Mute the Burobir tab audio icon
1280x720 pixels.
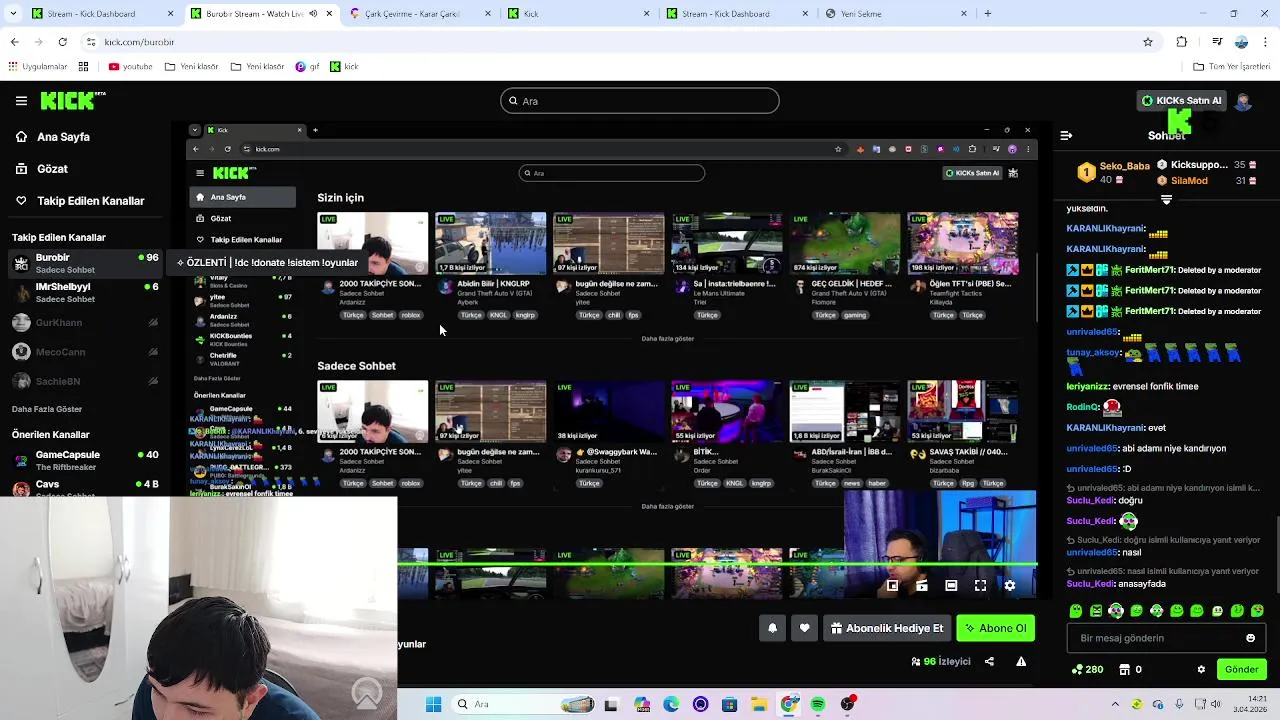click(313, 14)
